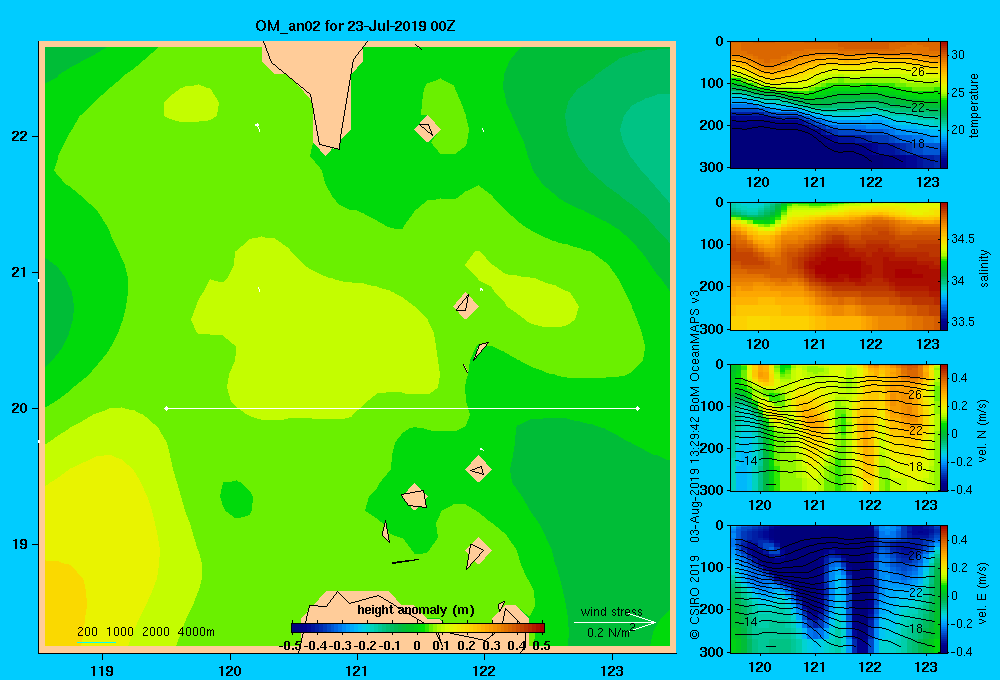Click the 30 tick on temperature scale
Screen dimensions: 1000x680
tap(958, 55)
